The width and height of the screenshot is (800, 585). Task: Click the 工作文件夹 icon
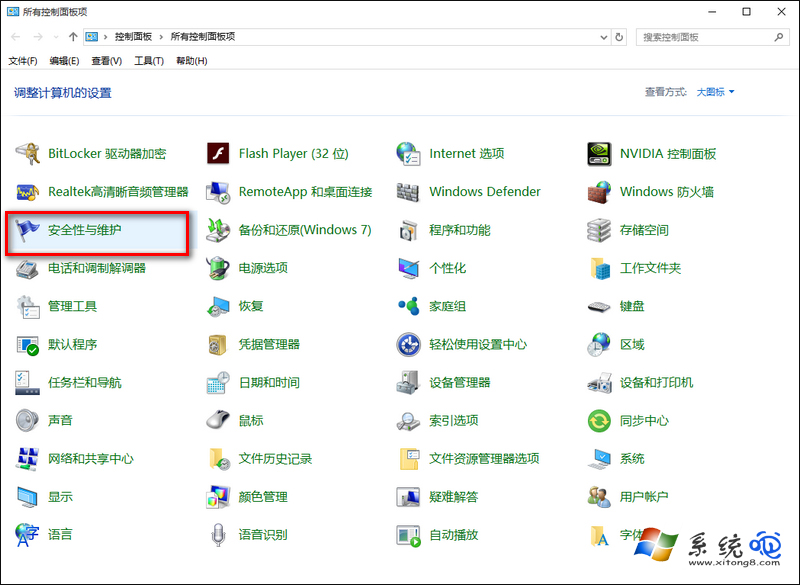(599, 268)
